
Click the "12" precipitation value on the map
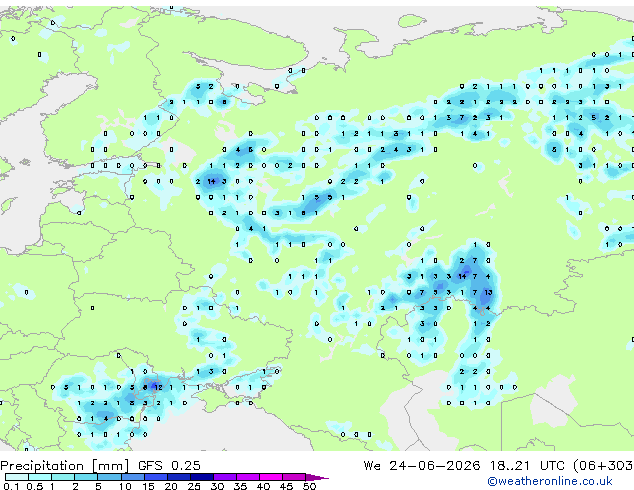158,387
